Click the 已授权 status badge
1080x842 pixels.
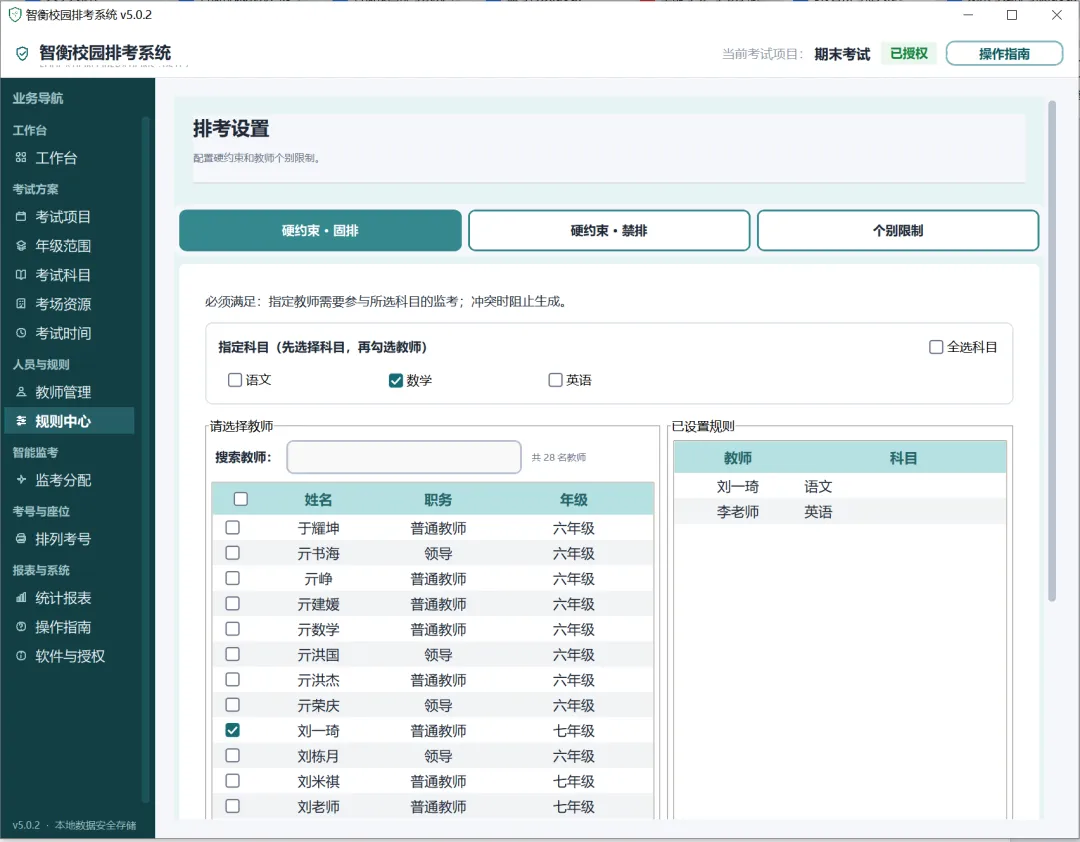click(x=908, y=54)
